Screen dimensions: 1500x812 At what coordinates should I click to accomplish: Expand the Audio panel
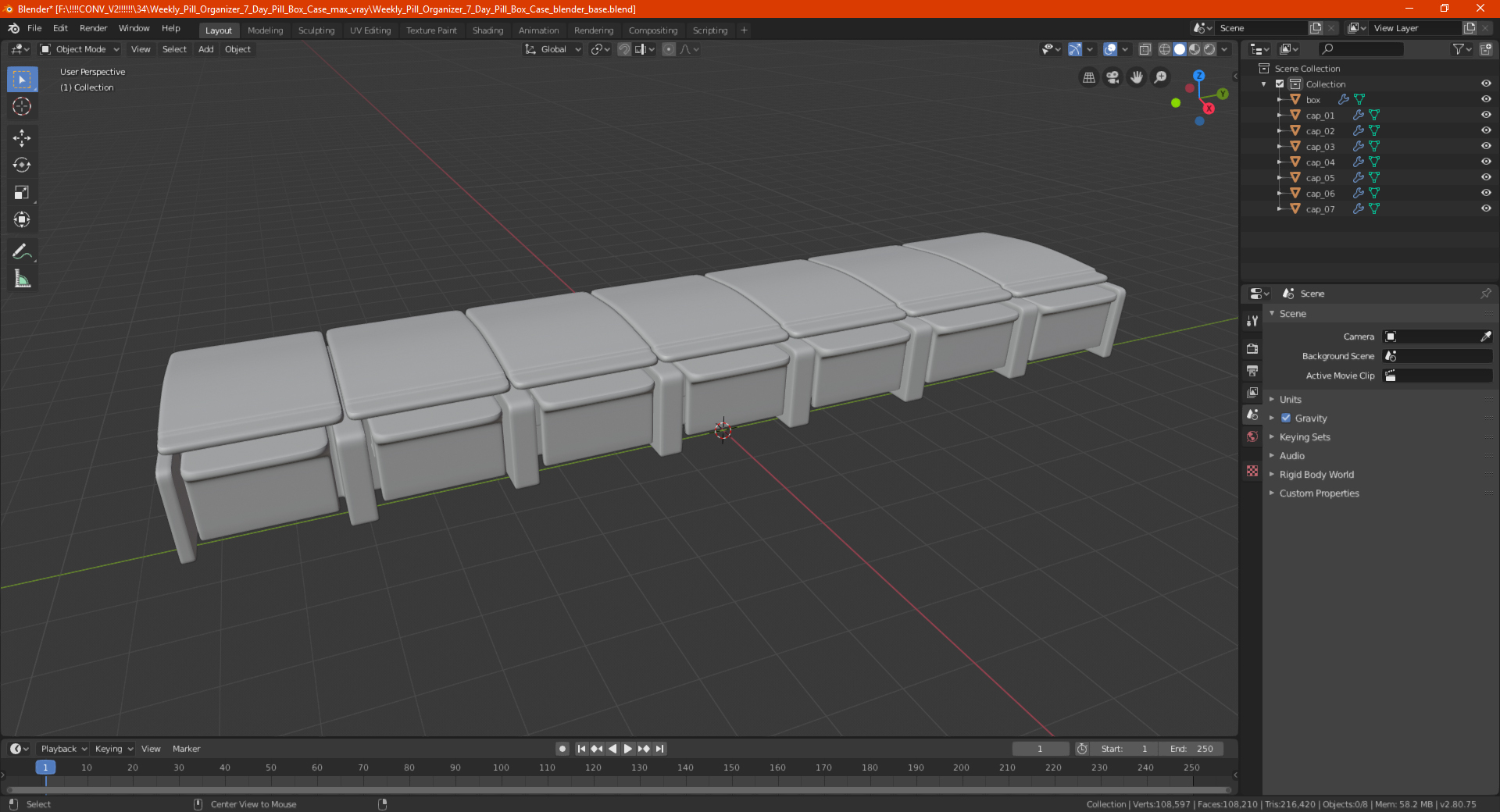[1291, 455]
